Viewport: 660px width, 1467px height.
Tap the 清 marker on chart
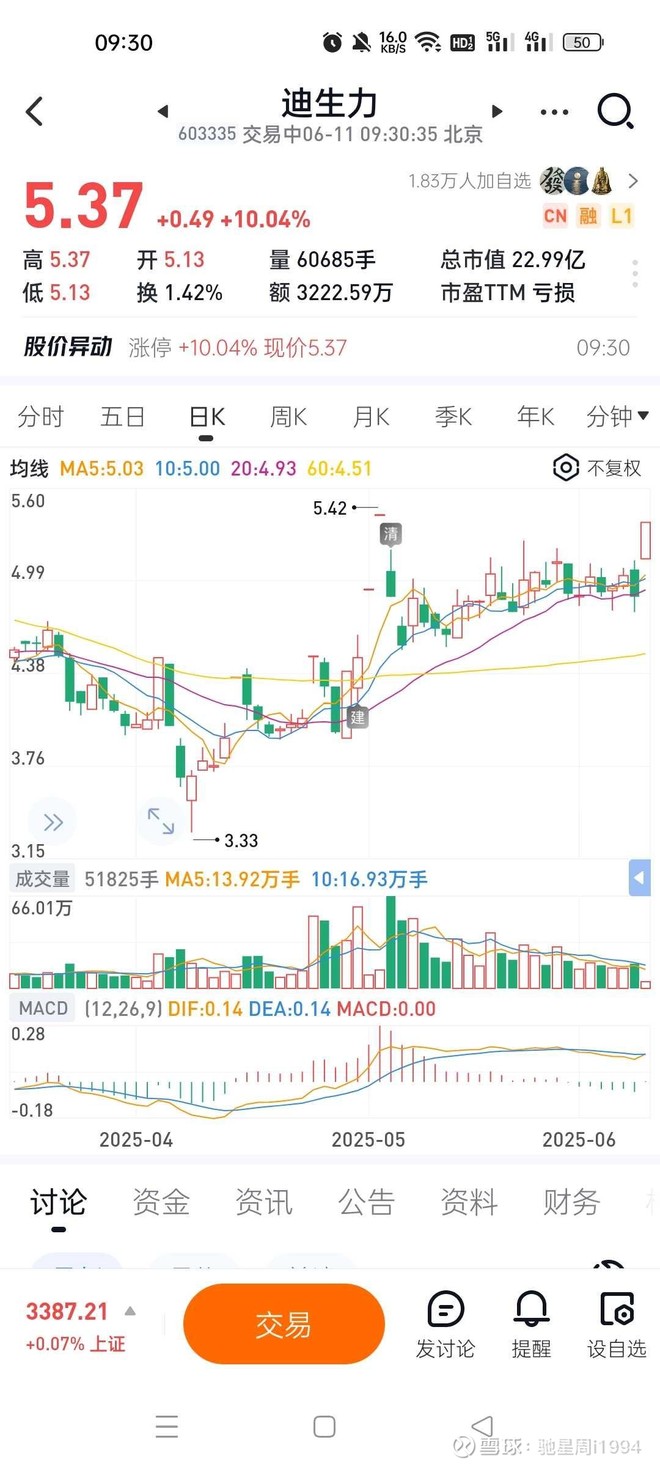click(390, 534)
